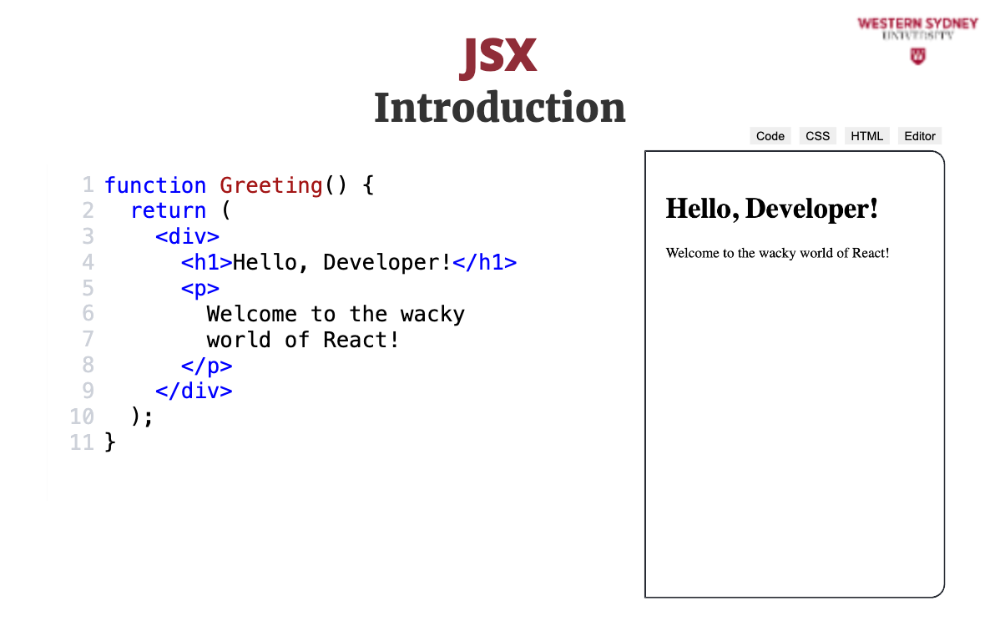
Task: Click the opening <p> tag on line 5
Action: [200, 288]
